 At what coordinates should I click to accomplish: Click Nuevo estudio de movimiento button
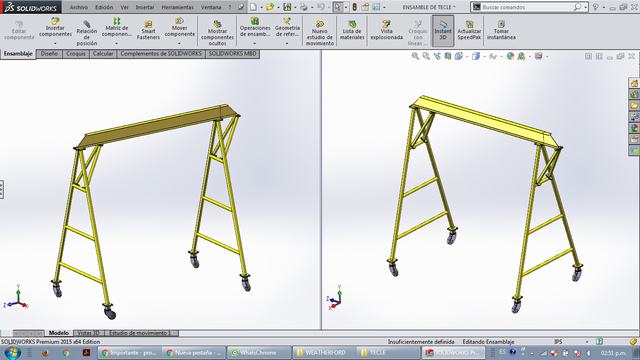pyautogui.click(x=320, y=32)
